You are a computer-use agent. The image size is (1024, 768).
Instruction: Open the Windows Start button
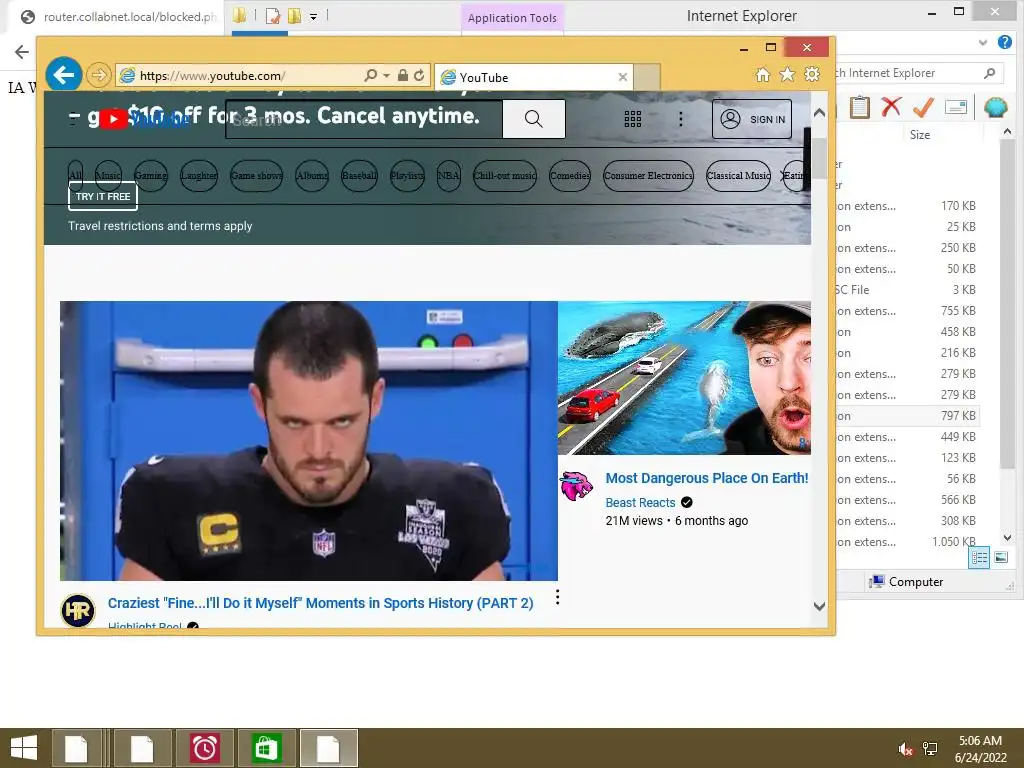[x=24, y=748]
